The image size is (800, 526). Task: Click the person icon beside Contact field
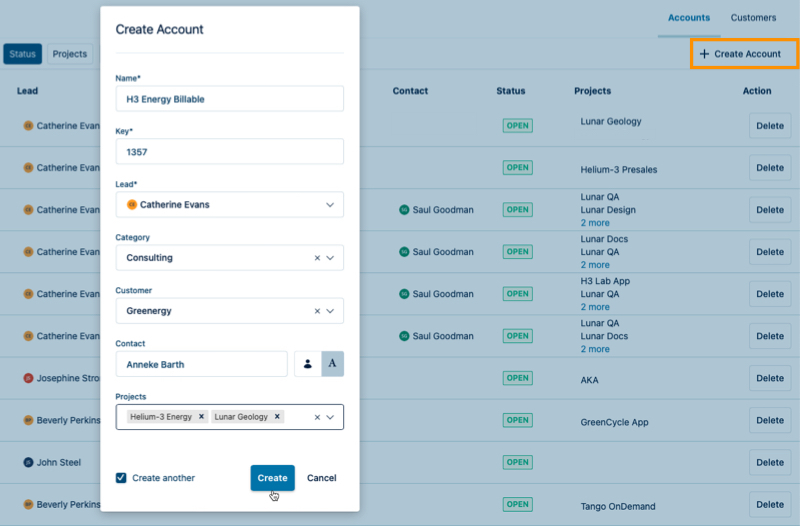307,364
